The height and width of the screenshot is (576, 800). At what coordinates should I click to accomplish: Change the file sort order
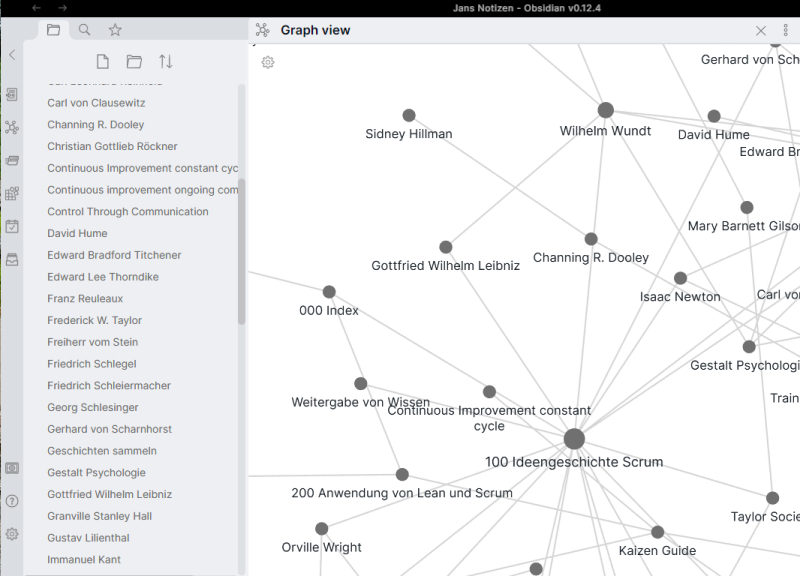166,62
